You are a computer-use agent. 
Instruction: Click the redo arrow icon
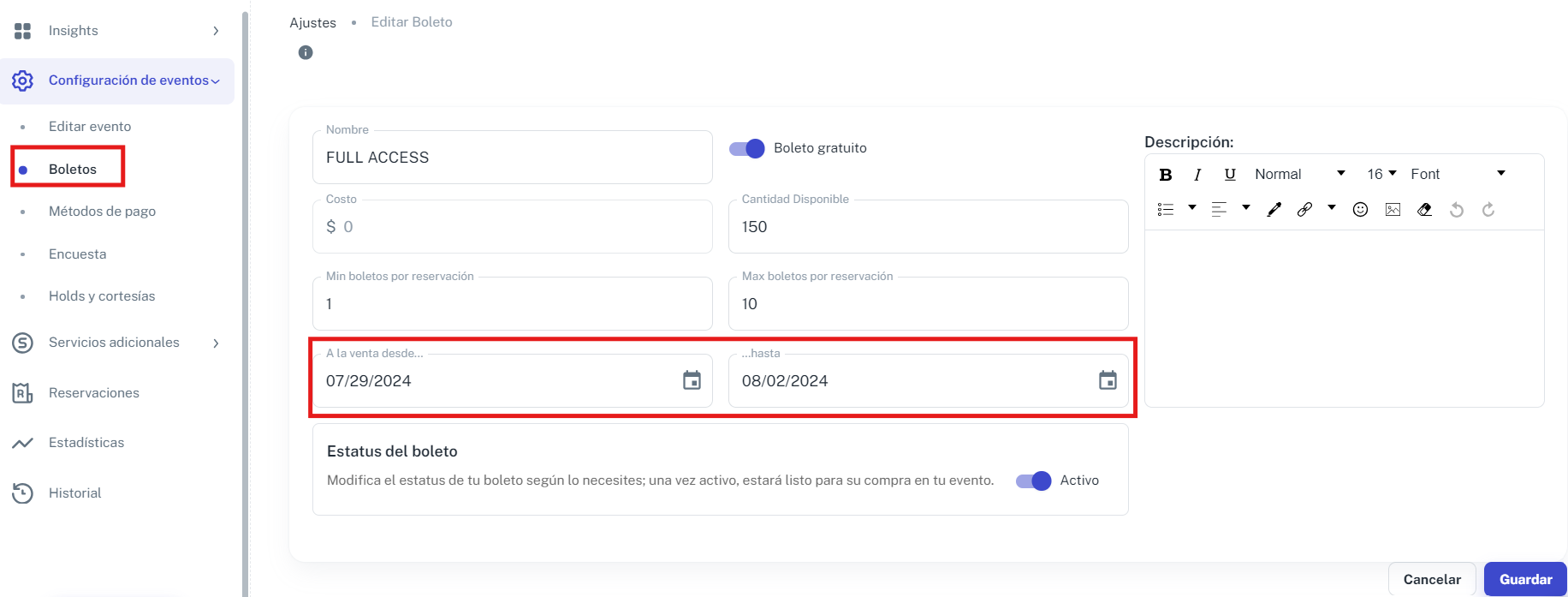click(x=1488, y=210)
